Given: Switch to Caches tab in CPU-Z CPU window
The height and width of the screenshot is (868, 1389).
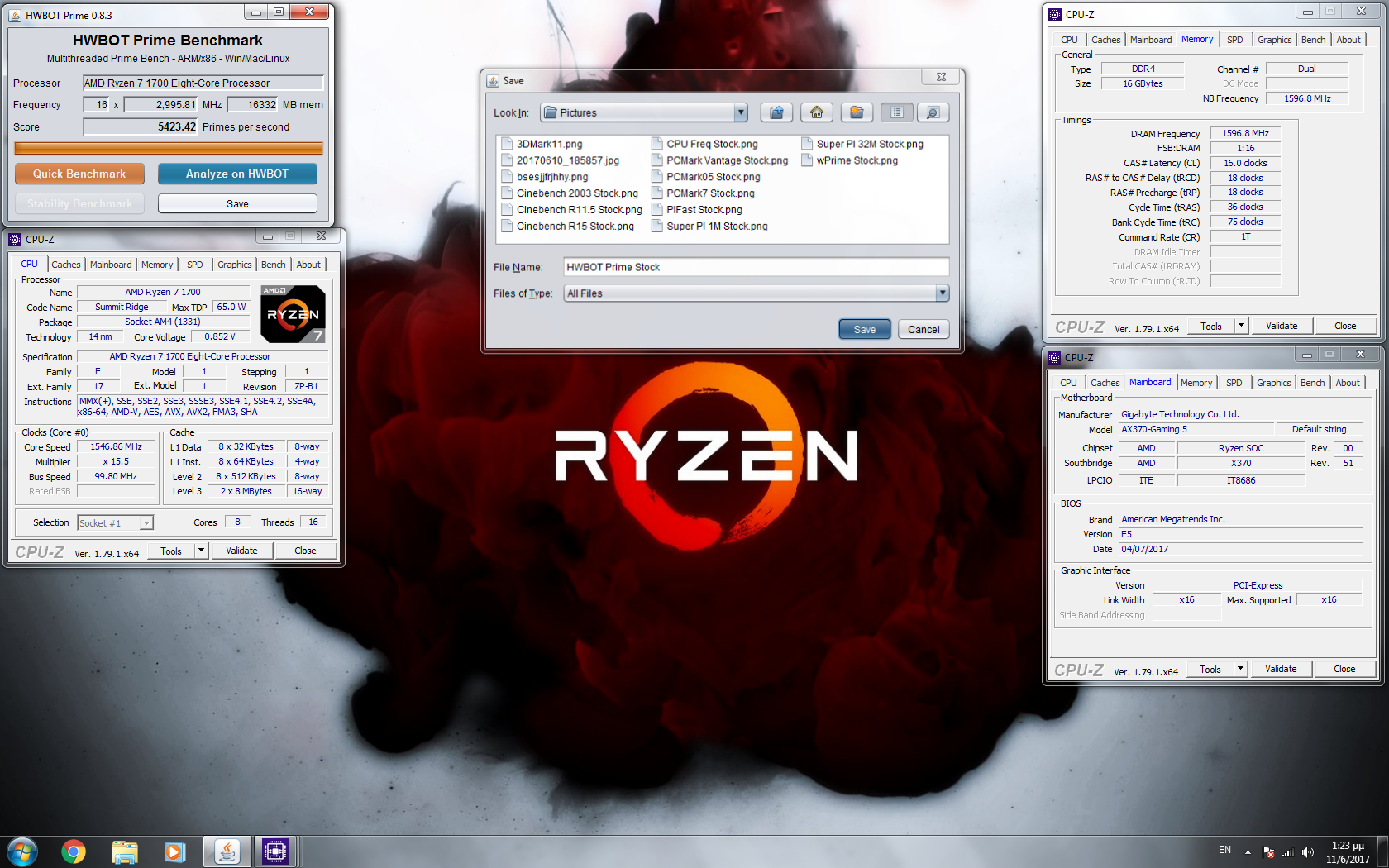Looking at the screenshot, I should 66,265.
